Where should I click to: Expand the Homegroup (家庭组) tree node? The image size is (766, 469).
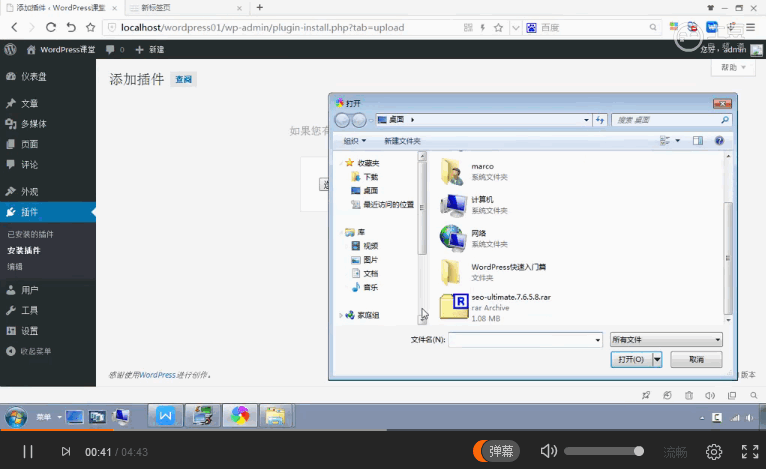coord(341,316)
